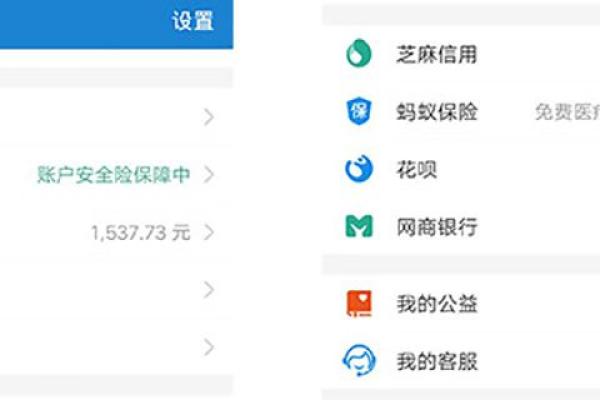Expand chevron next to 账户安全险保障中
The height and width of the screenshot is (400, 600).
pyautogui.click(x=209, y=175)
